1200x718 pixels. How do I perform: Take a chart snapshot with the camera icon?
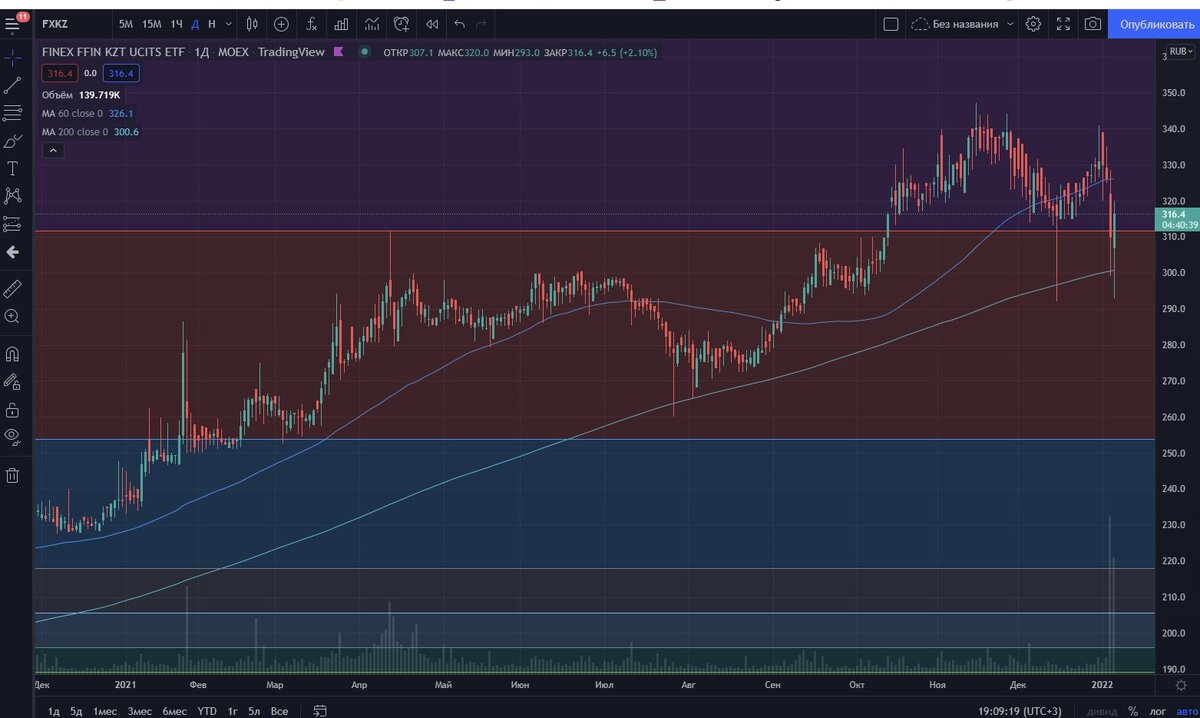pyautogui.click(x=1091, y=23)
